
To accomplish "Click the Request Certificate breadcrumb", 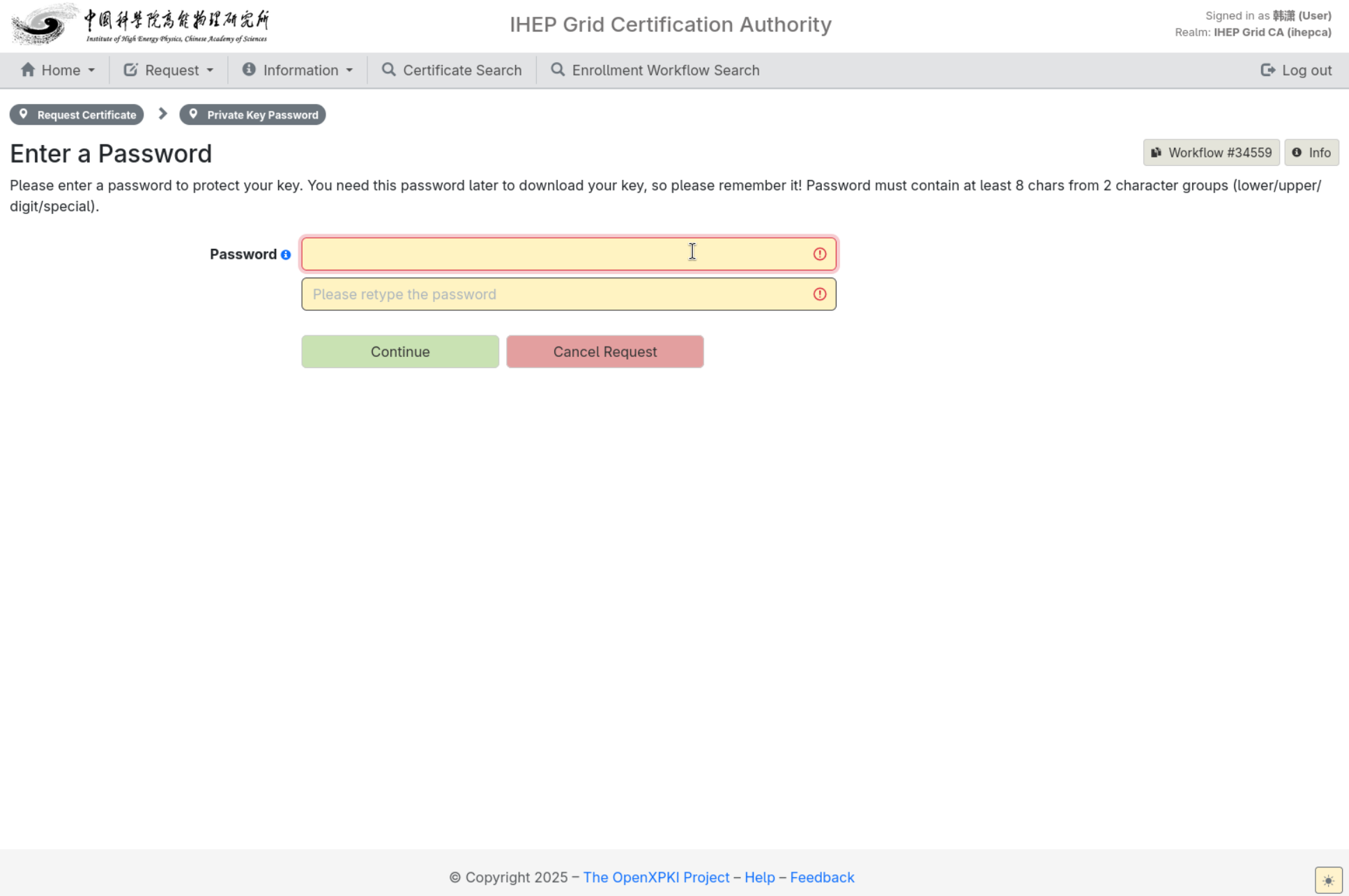I will click(77, 115).
